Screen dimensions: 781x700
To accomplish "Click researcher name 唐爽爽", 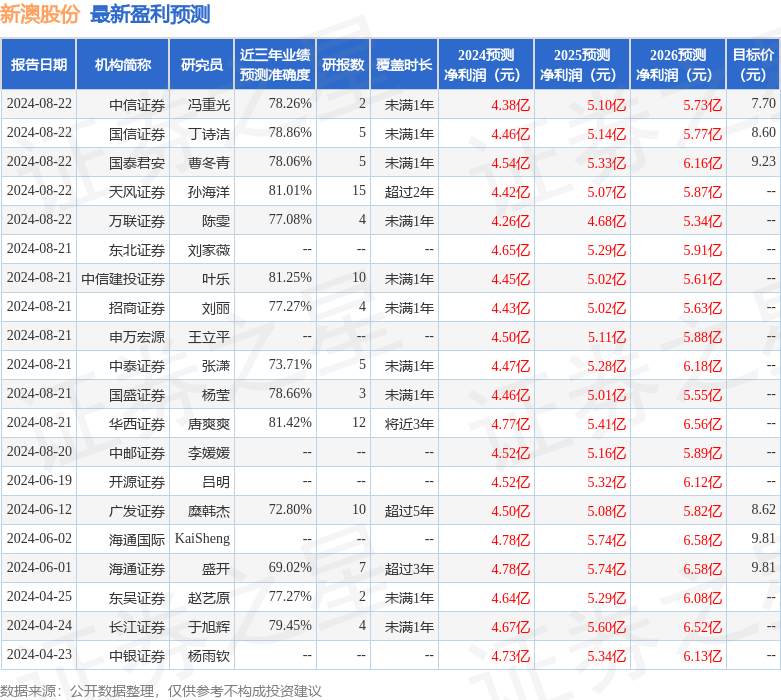I will tap(209, 423).
